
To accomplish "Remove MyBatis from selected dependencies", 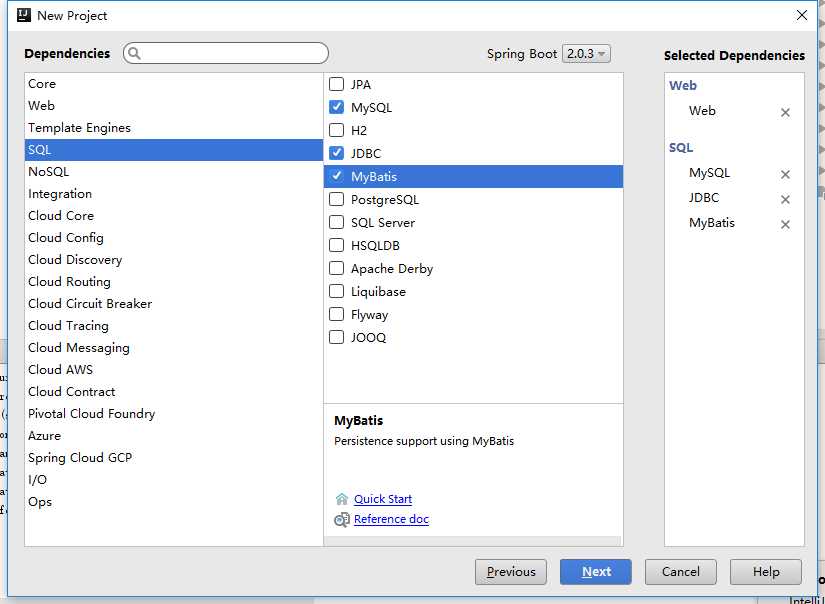I will pyautogui.click(x=785, y=225).
